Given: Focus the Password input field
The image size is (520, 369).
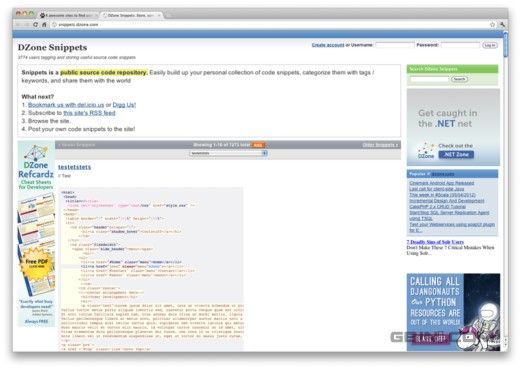Looking at the screenshot, I should click(x=460, y=45).
